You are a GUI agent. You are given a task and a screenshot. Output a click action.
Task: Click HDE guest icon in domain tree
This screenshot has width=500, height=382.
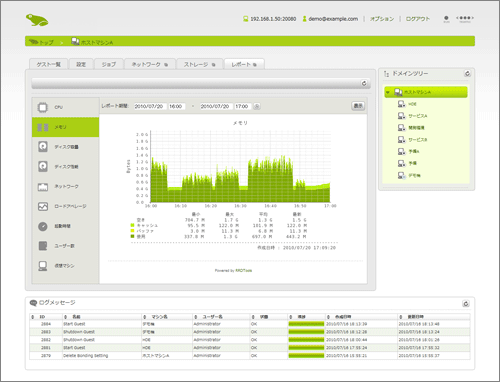point(401,104)
